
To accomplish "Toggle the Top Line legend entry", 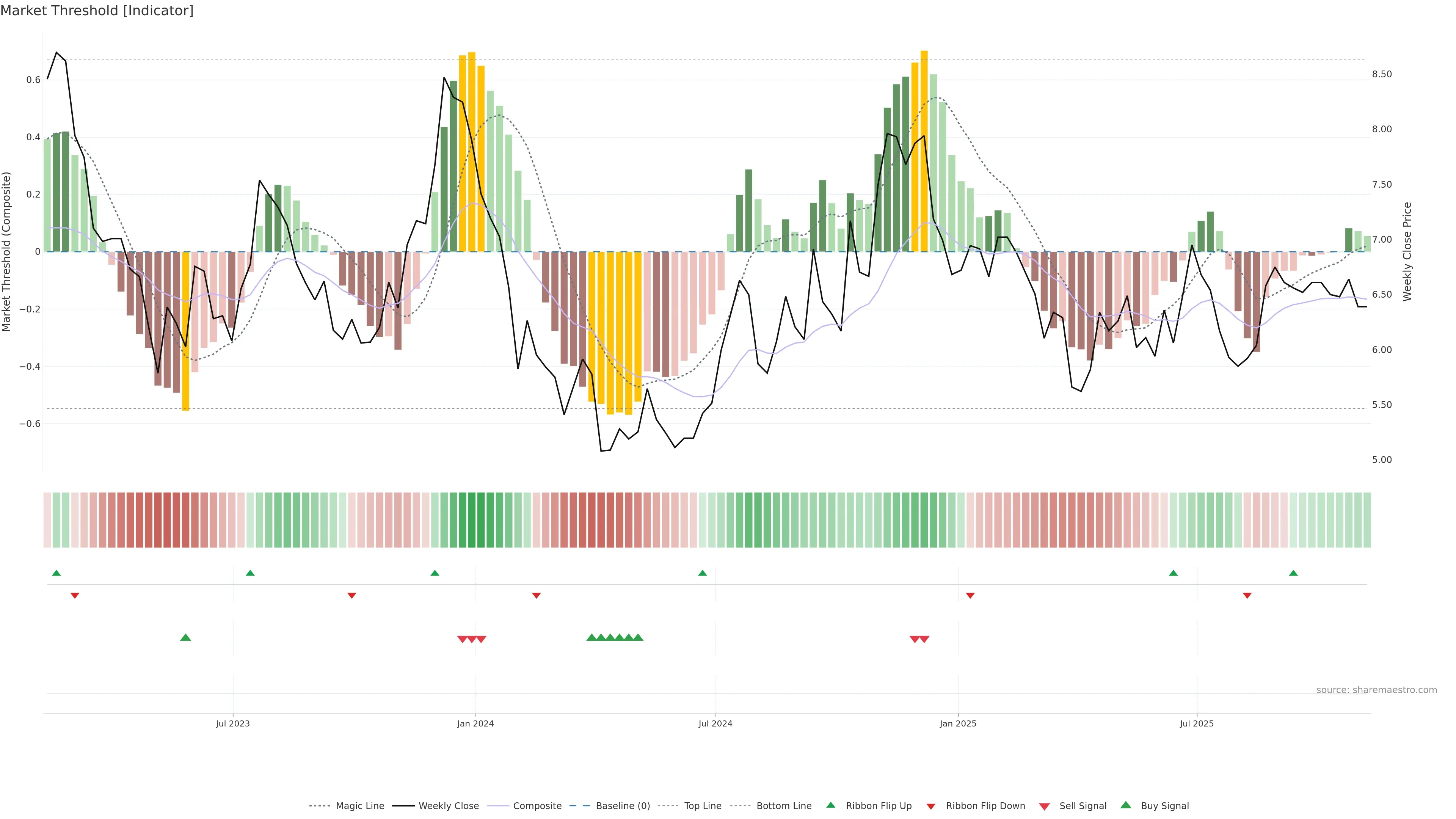I will click(703, 806).
